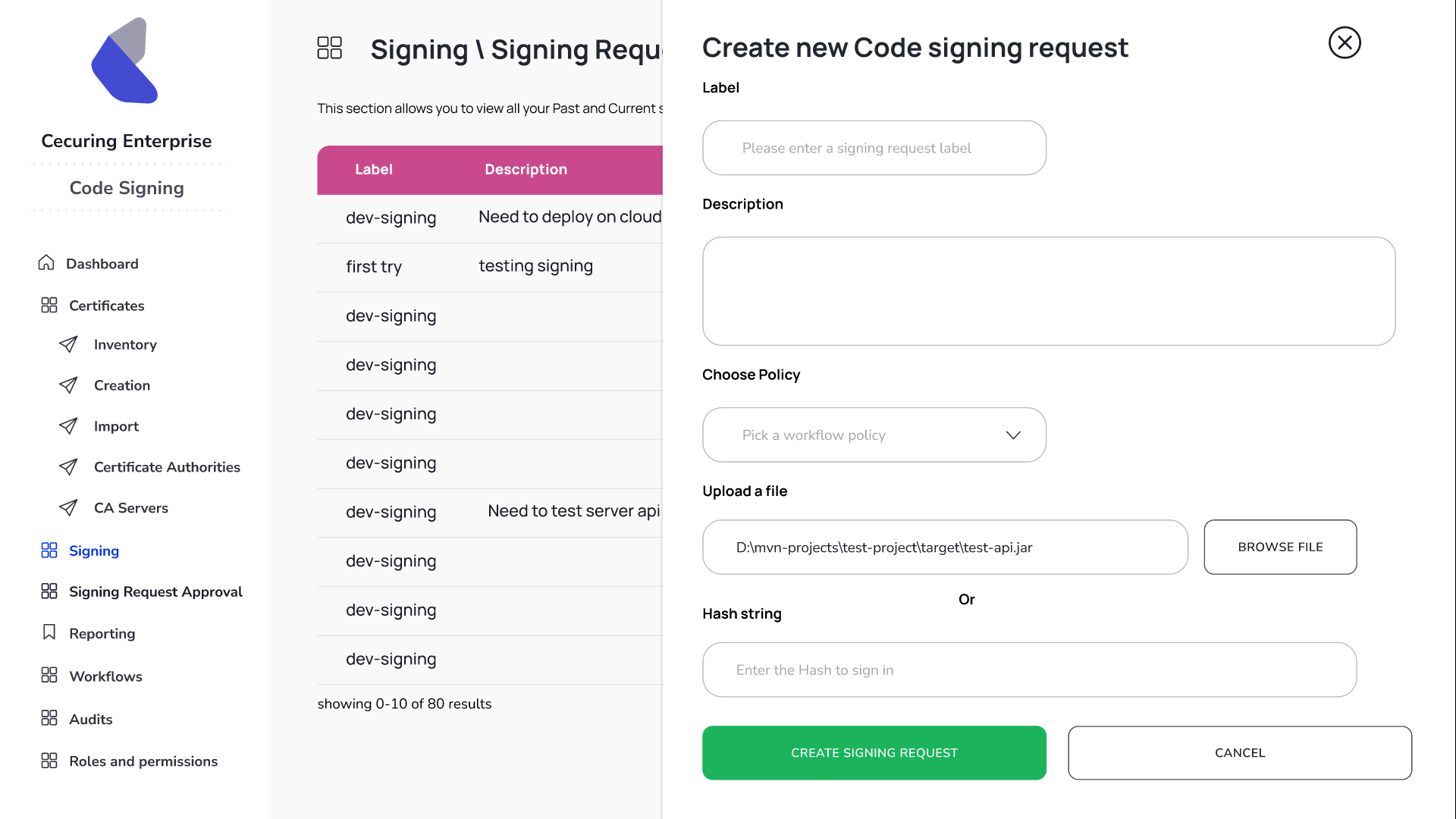Image resolution: width=1456 pixels, height=819 pixels.
Task: Click the BROWSE FILE button
Action: (x=1280, y=547)
